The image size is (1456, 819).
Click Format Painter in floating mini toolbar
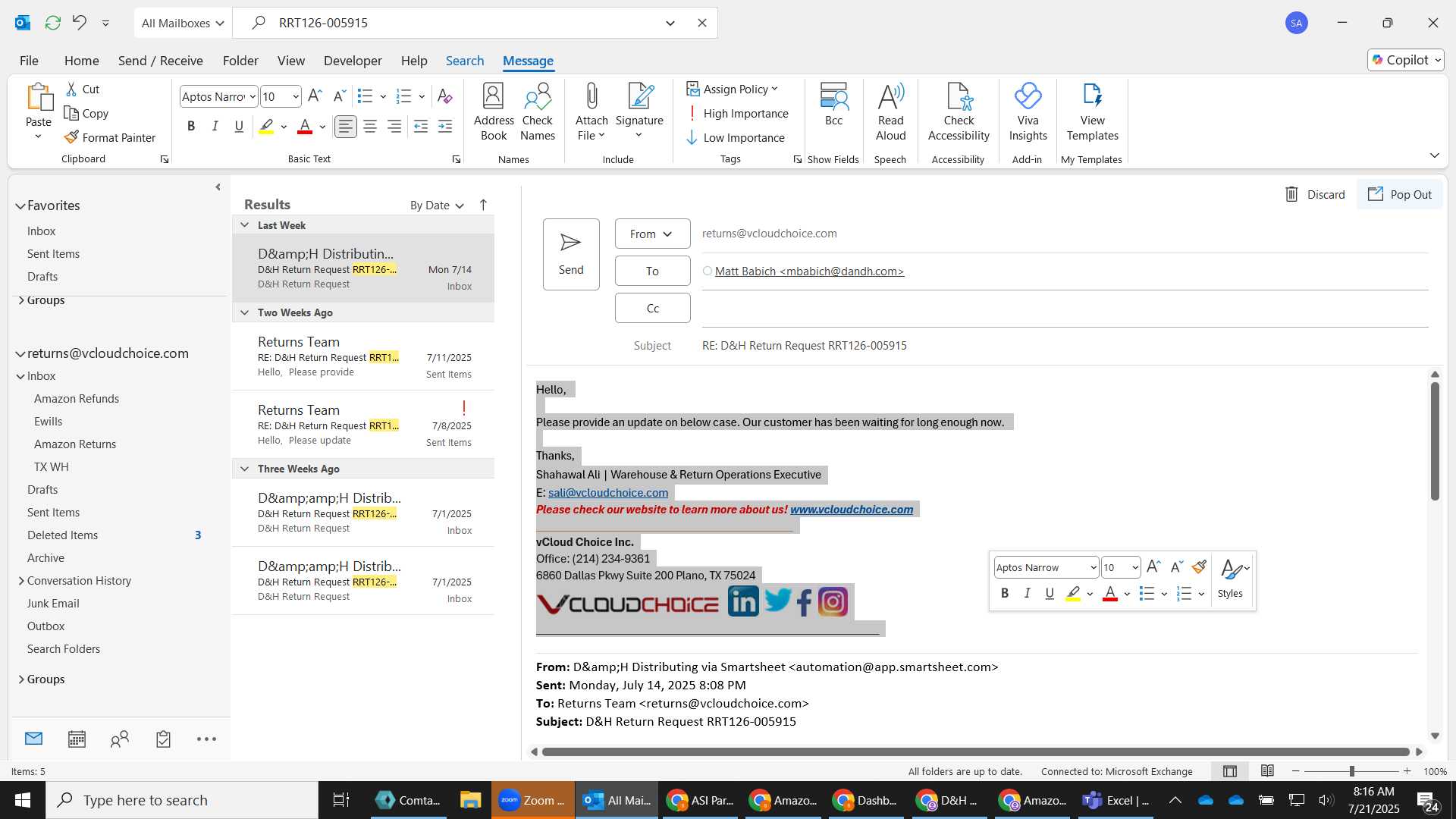(1199, 567)
